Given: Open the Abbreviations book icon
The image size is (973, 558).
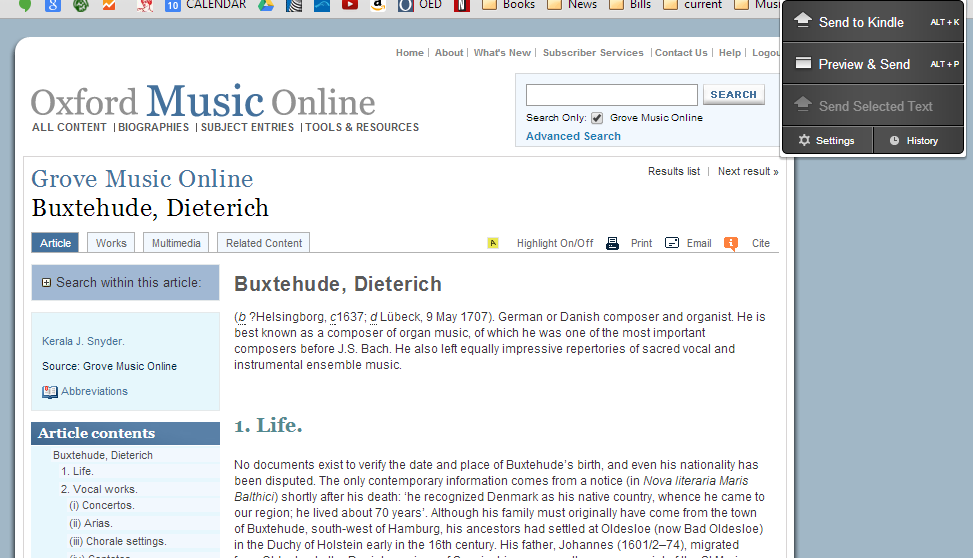Looking at the screenshot, I should coord(50,392).
